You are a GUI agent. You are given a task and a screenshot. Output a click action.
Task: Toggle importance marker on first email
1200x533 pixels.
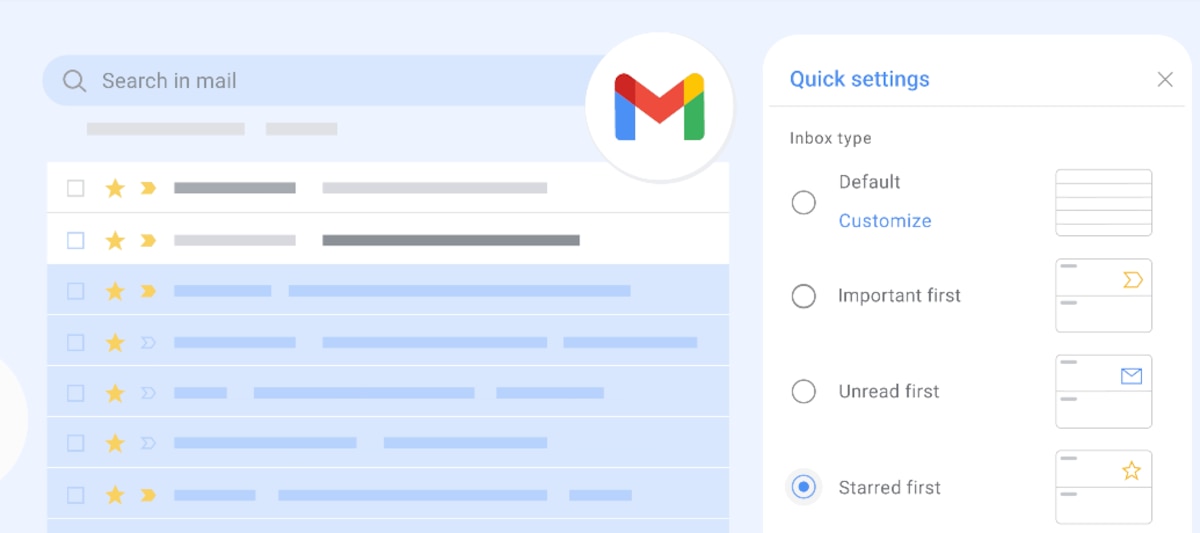tap(148, 188)
